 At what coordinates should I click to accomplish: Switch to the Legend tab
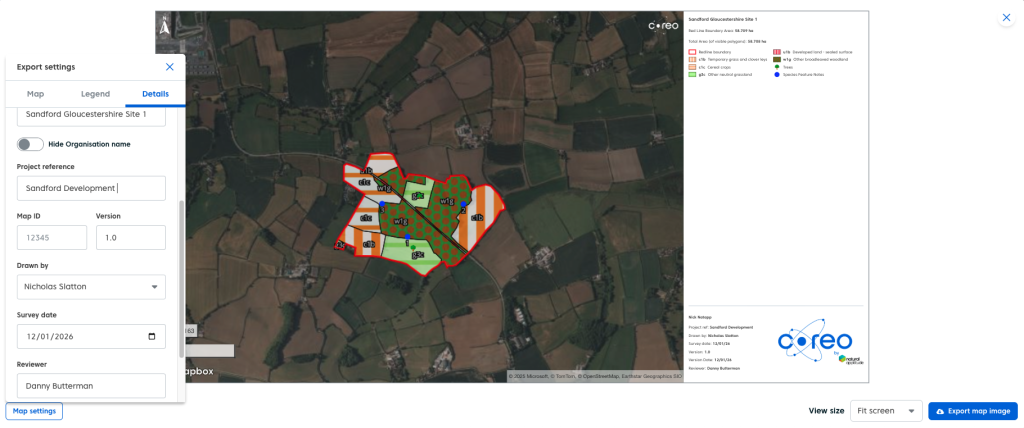click(x=95, y=93)
